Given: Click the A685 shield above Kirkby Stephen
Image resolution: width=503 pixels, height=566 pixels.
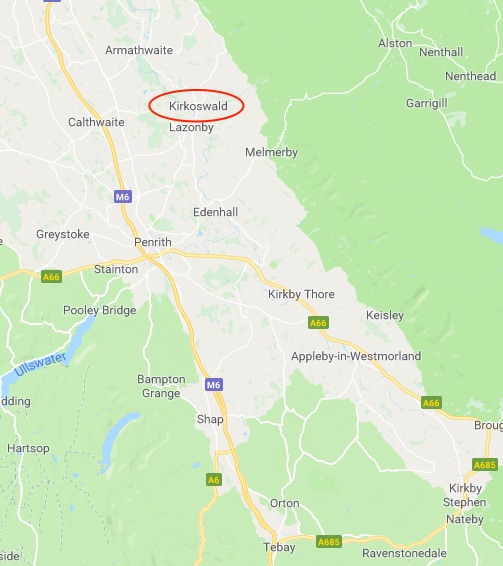Looking at the screenshot, I should tap(485, 465).
